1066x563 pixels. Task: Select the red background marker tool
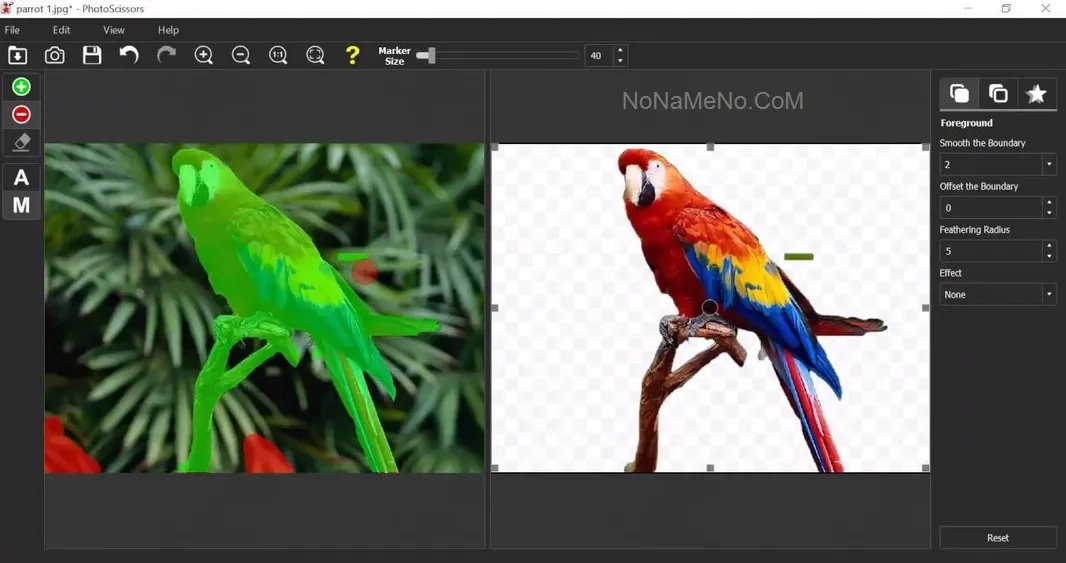coord(21,115)
